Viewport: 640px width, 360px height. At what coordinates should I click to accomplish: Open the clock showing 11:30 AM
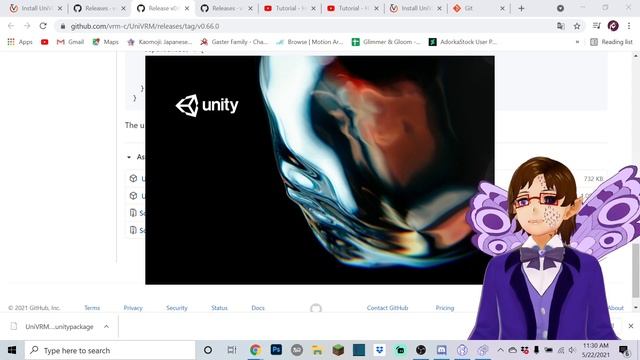596,350
